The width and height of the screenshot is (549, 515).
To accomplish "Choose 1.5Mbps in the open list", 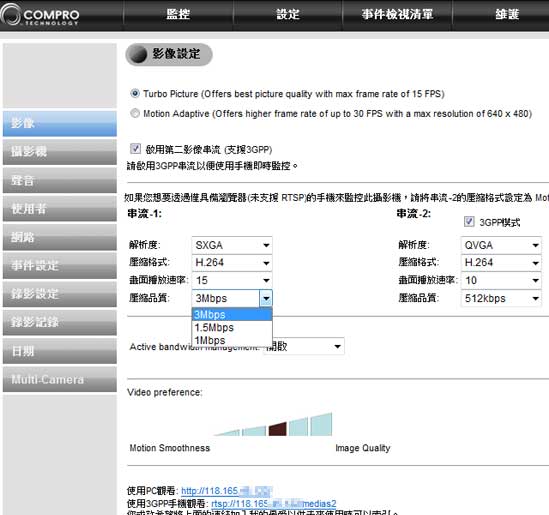I will click(x=232, y=328).
